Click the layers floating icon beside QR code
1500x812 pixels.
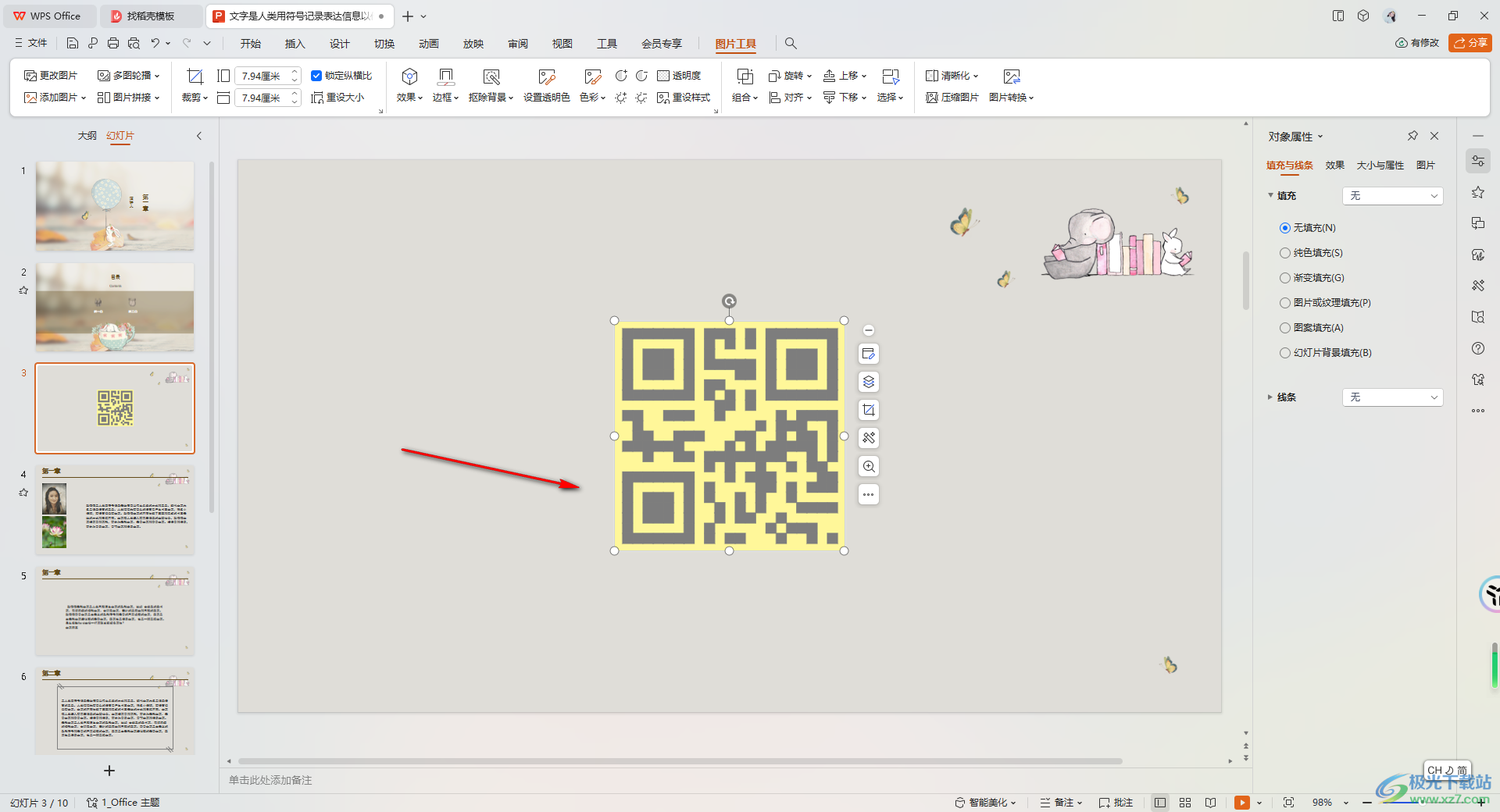pyautogui.click(x=869, y=382)
